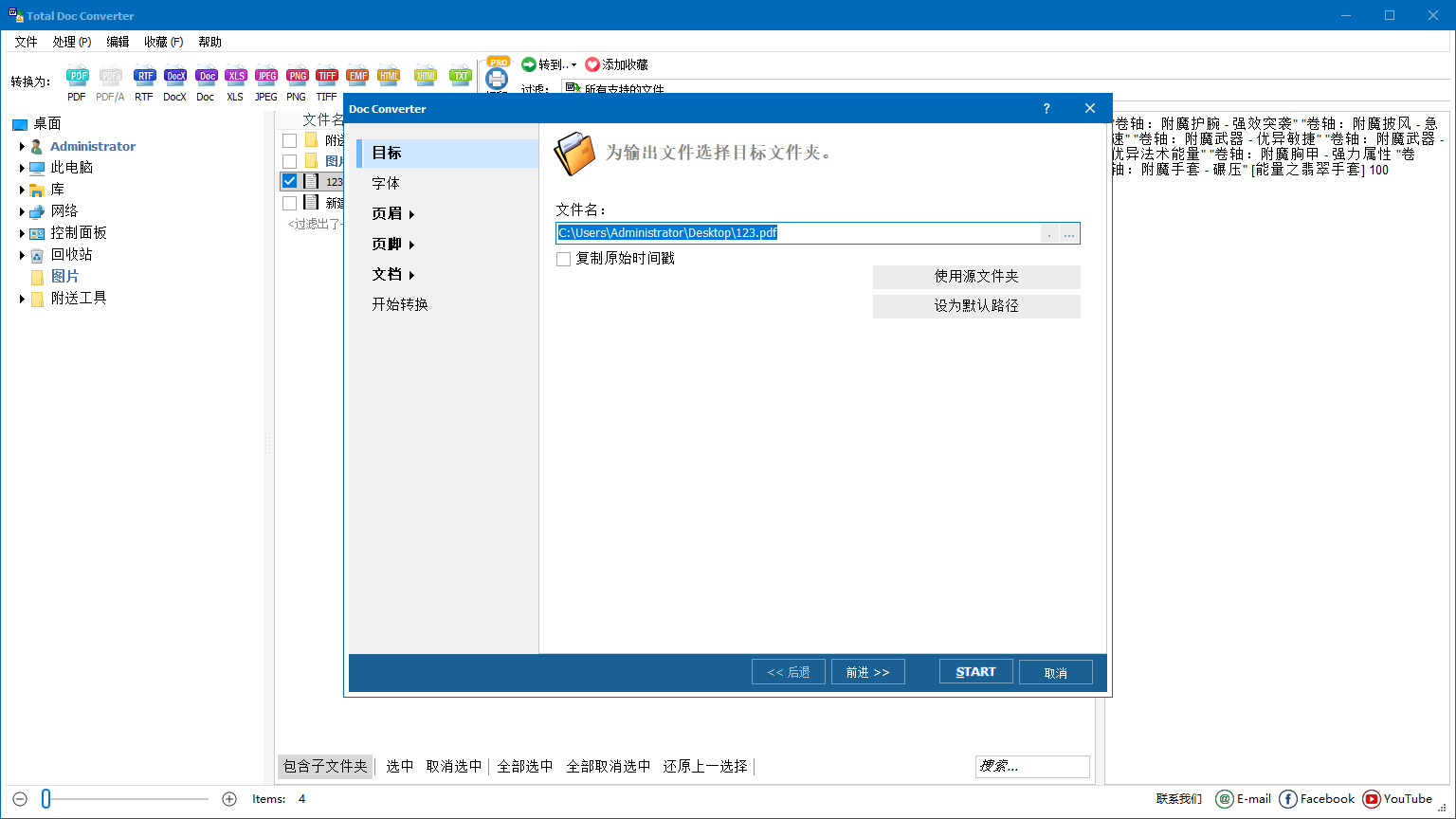Select the HTML conversion format icon

coord(389,76)
